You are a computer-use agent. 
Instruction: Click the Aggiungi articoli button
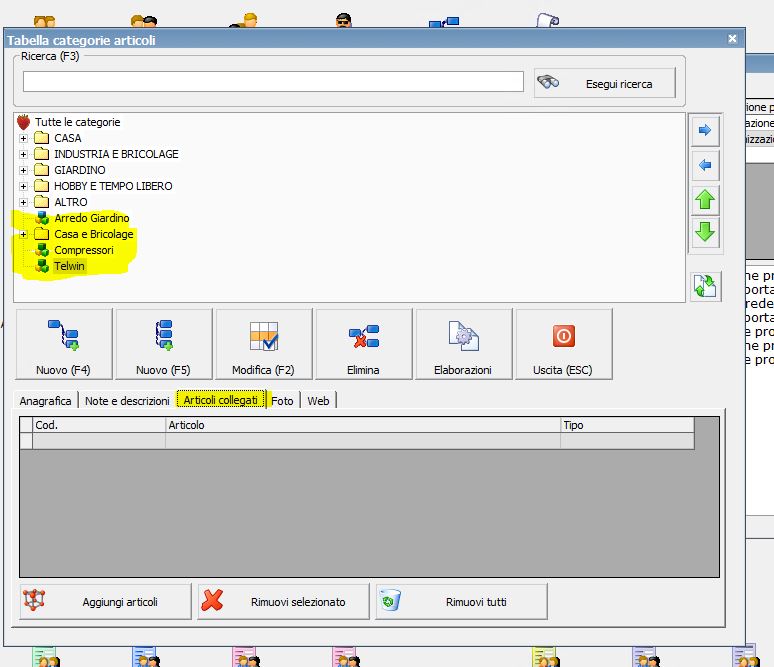[x=106, y=602]
